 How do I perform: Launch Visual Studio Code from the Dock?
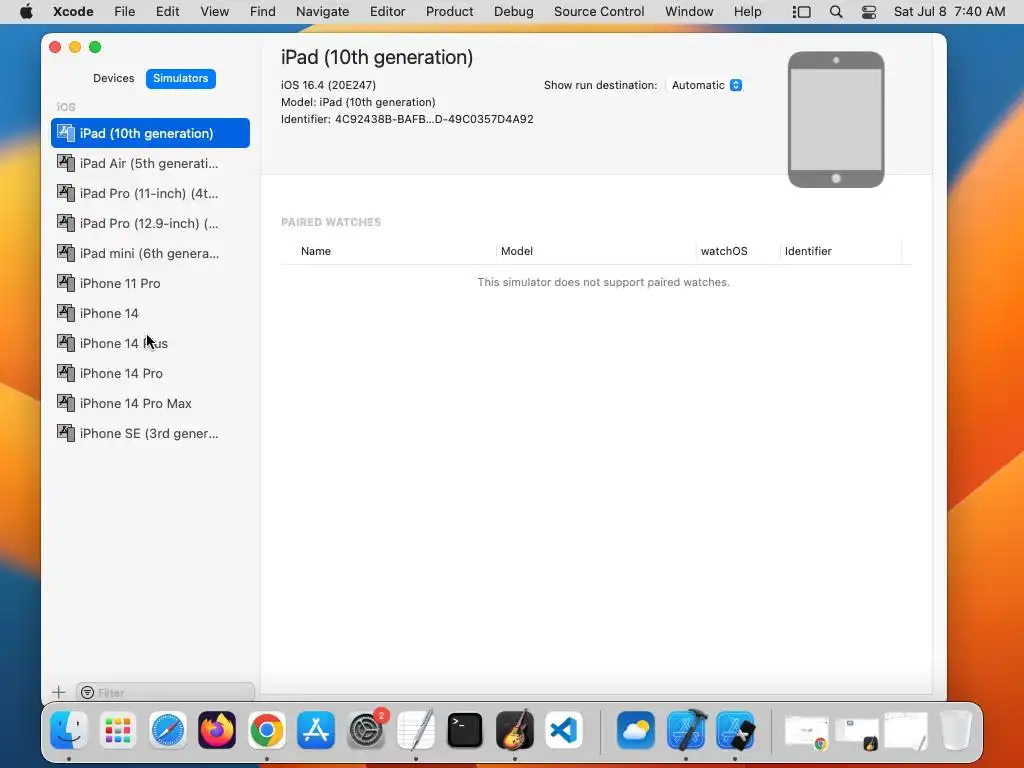click(564, 729)
